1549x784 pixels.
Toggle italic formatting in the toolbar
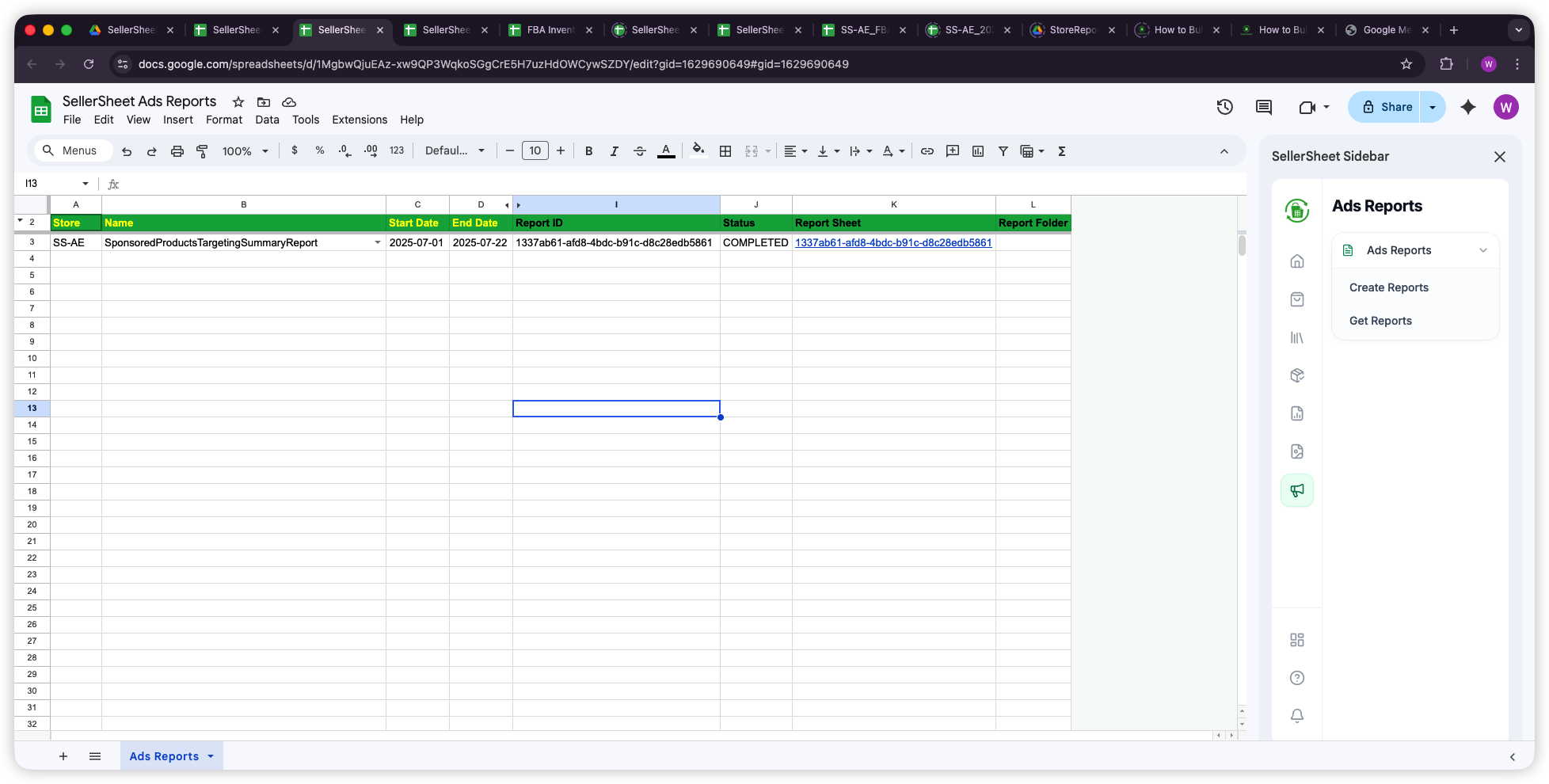tap(614, 150)
